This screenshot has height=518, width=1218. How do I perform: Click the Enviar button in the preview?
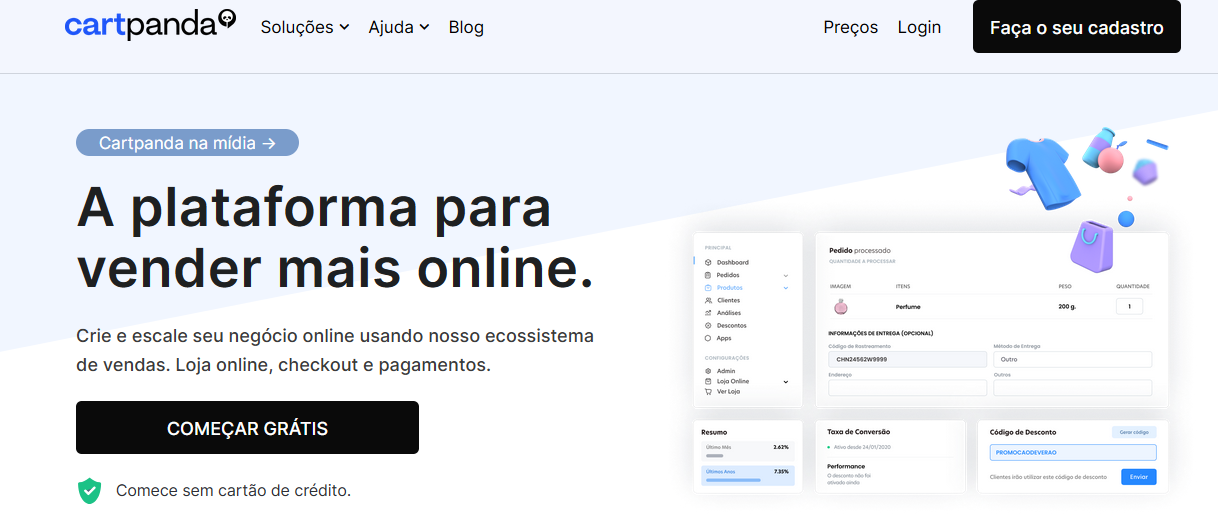tap(1138, 477)
